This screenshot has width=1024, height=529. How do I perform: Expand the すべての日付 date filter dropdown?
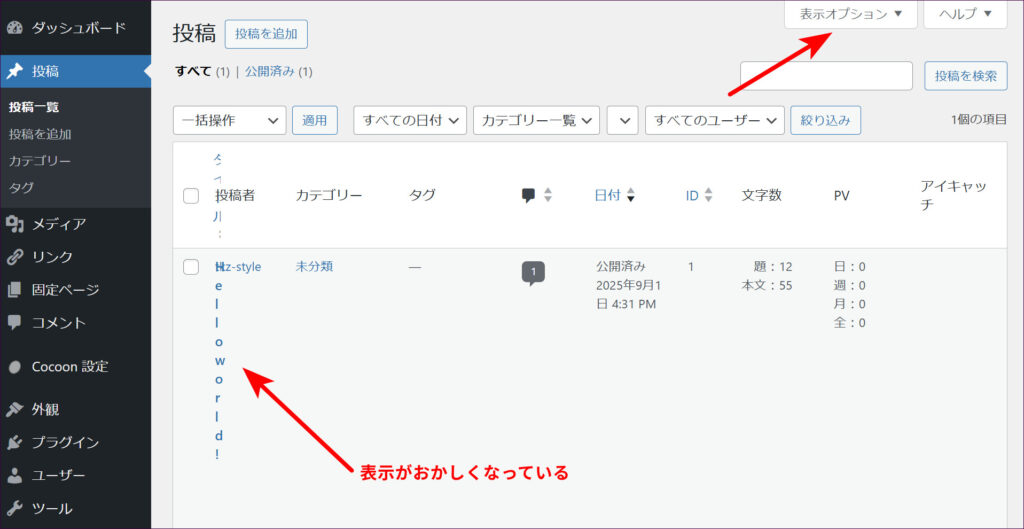click(410, 120)
